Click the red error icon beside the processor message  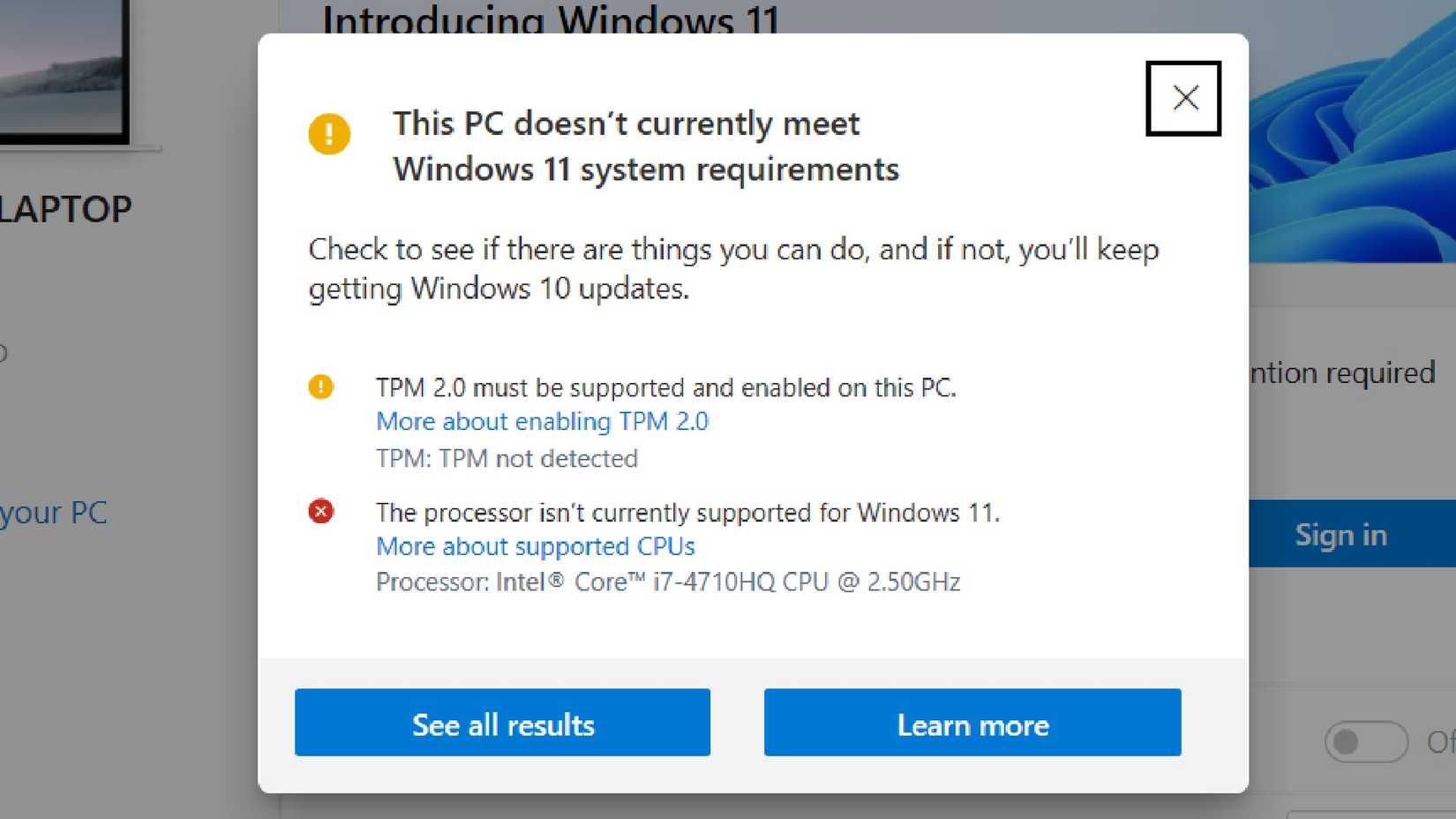(x=322, y=512)
